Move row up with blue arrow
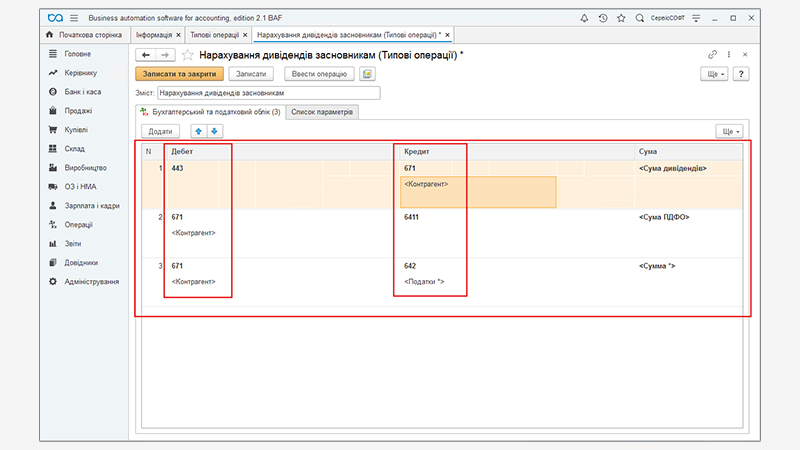The image size is (800, 450). click(198, 131)
